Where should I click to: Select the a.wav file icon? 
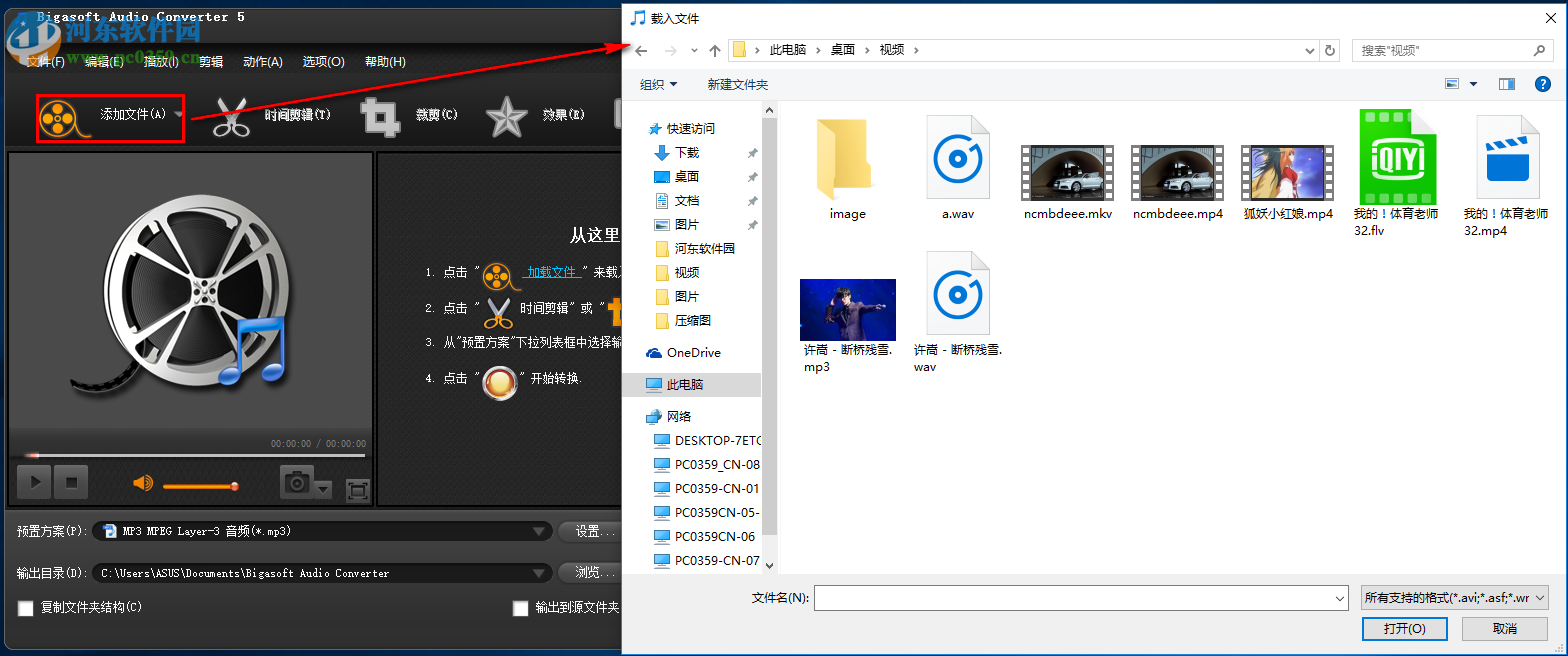click(x=957, y=157)
